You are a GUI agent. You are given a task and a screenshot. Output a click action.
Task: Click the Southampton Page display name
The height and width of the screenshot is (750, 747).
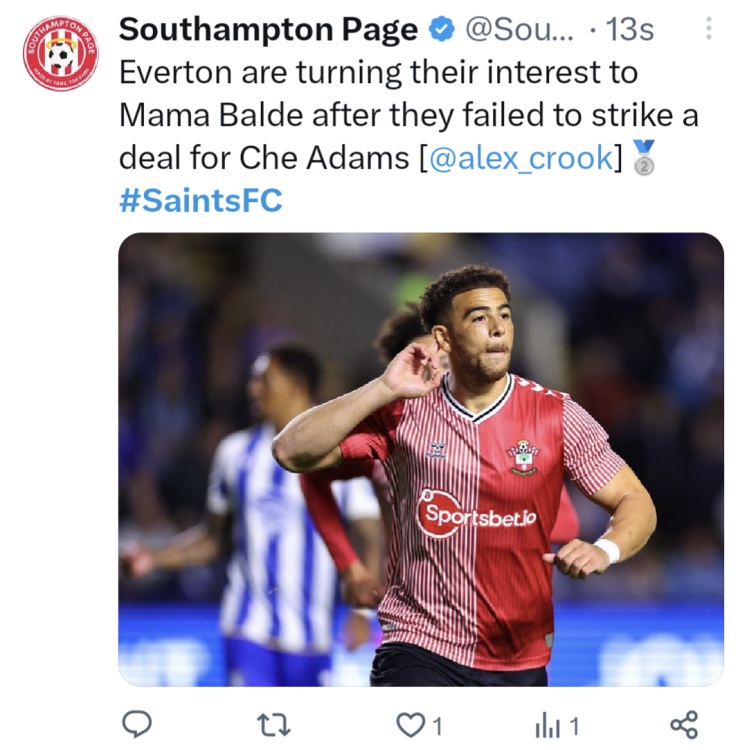(x=267, y=30)
